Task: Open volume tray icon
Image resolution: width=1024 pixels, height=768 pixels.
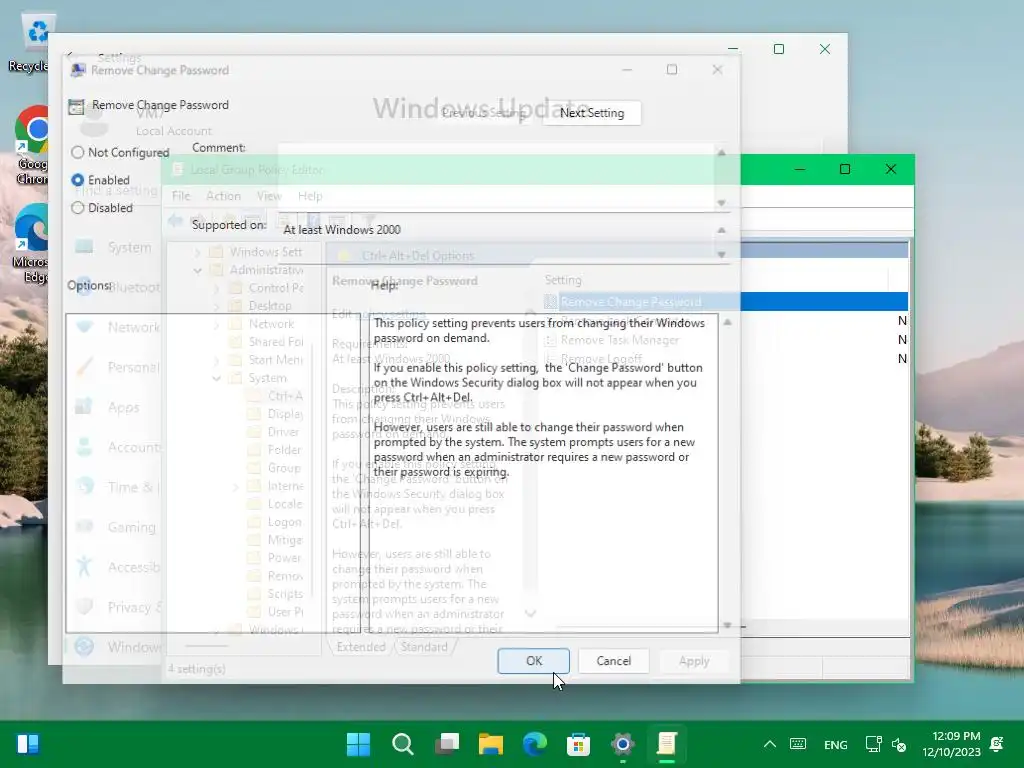Action: click(x=899, y=744)
